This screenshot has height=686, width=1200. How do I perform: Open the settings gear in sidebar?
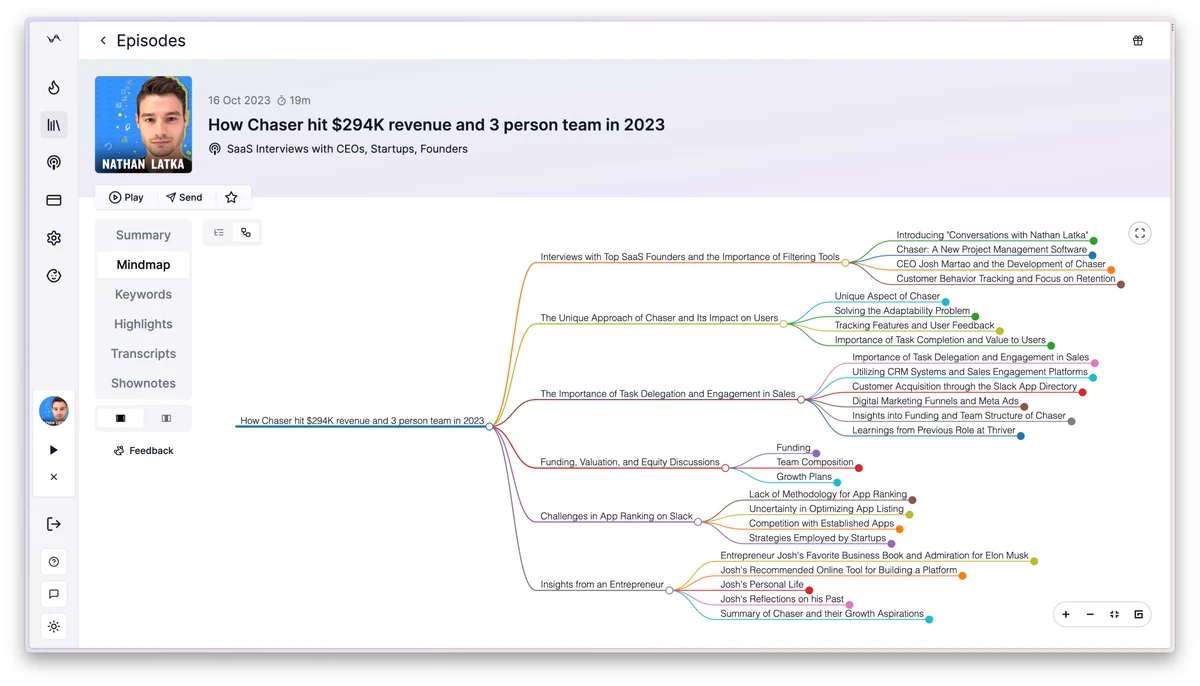click(x=54, y=238)
